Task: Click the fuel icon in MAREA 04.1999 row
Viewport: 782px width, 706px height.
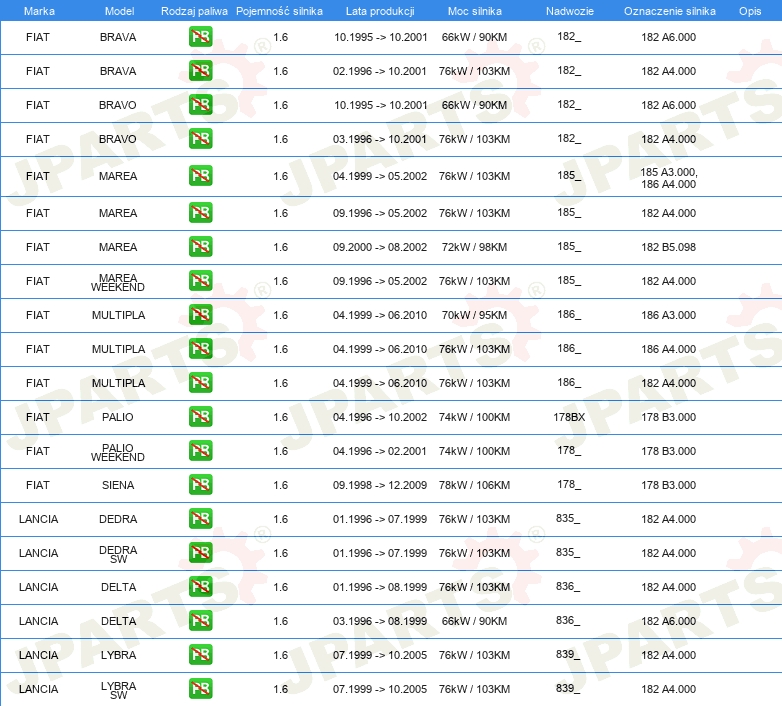Action: pos(200,176)
